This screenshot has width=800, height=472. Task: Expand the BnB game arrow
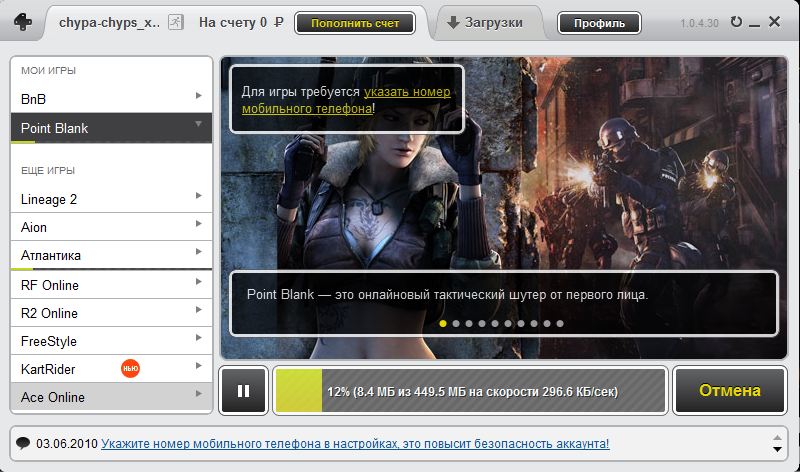199,96
